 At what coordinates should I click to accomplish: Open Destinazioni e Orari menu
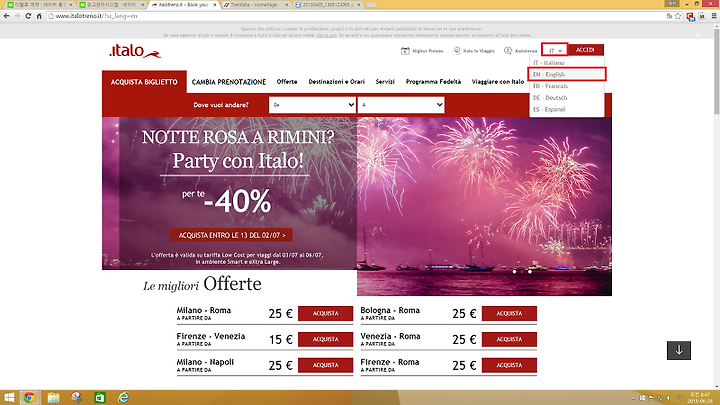point(337,82)
